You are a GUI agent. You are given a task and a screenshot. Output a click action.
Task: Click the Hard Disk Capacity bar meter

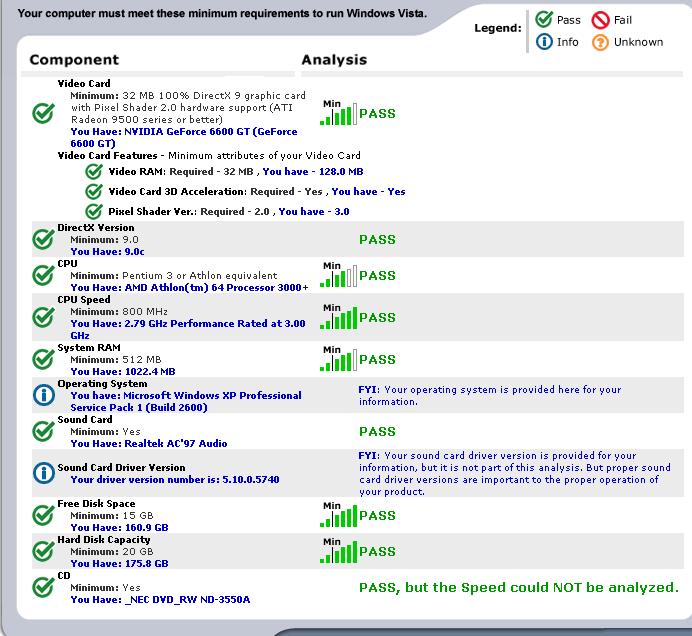click(338, 551)
